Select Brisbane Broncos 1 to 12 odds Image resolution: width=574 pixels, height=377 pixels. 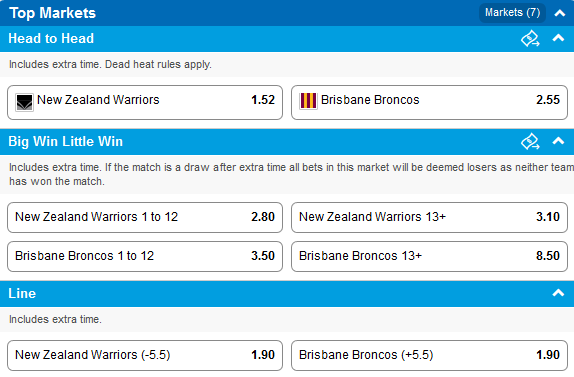[x=145, y=256]
